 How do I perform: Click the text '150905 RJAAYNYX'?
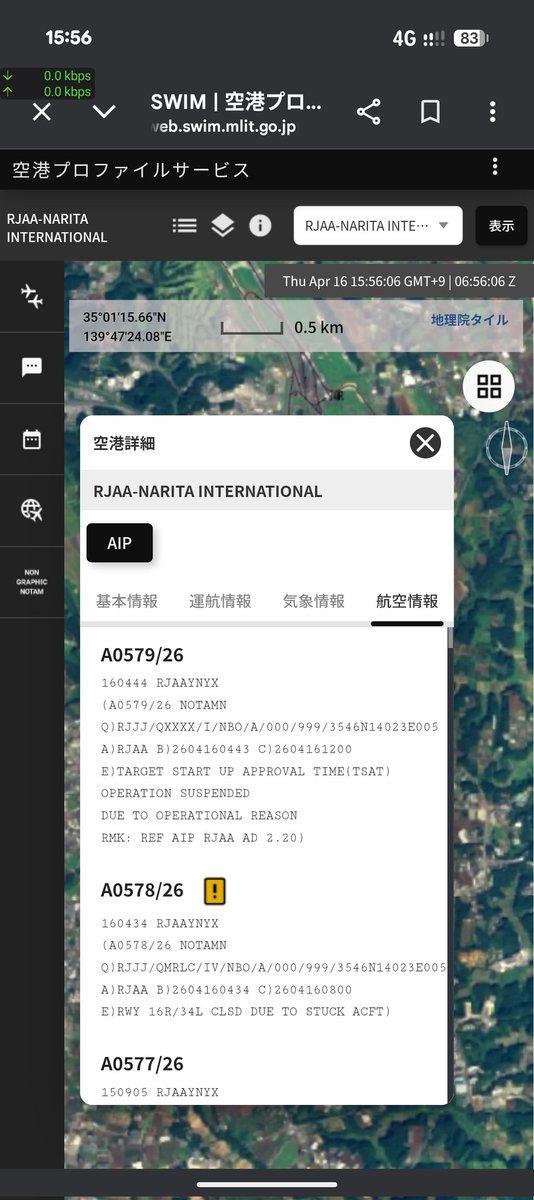point(160,1092)
